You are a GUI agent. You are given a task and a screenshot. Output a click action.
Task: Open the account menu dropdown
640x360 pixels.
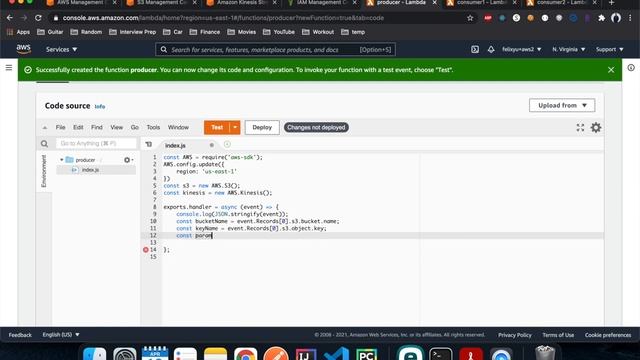coord(522,49)
